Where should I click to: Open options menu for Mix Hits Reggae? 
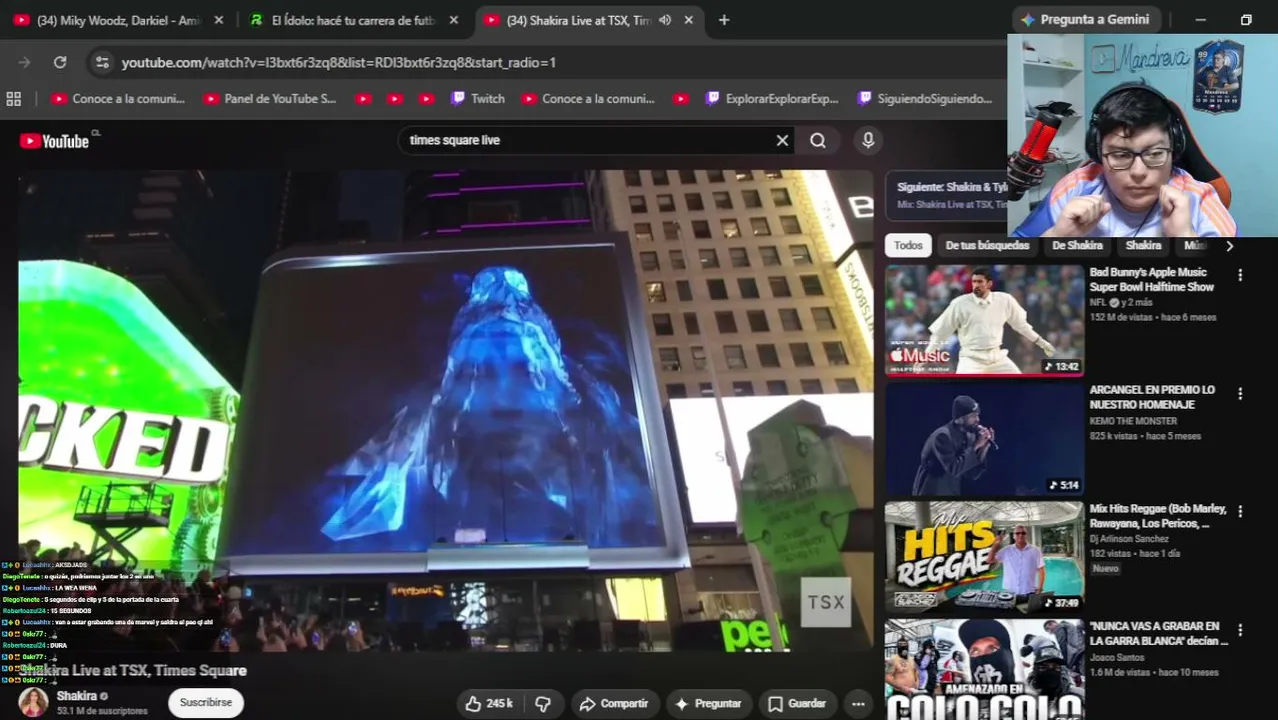coord(1240,511)
